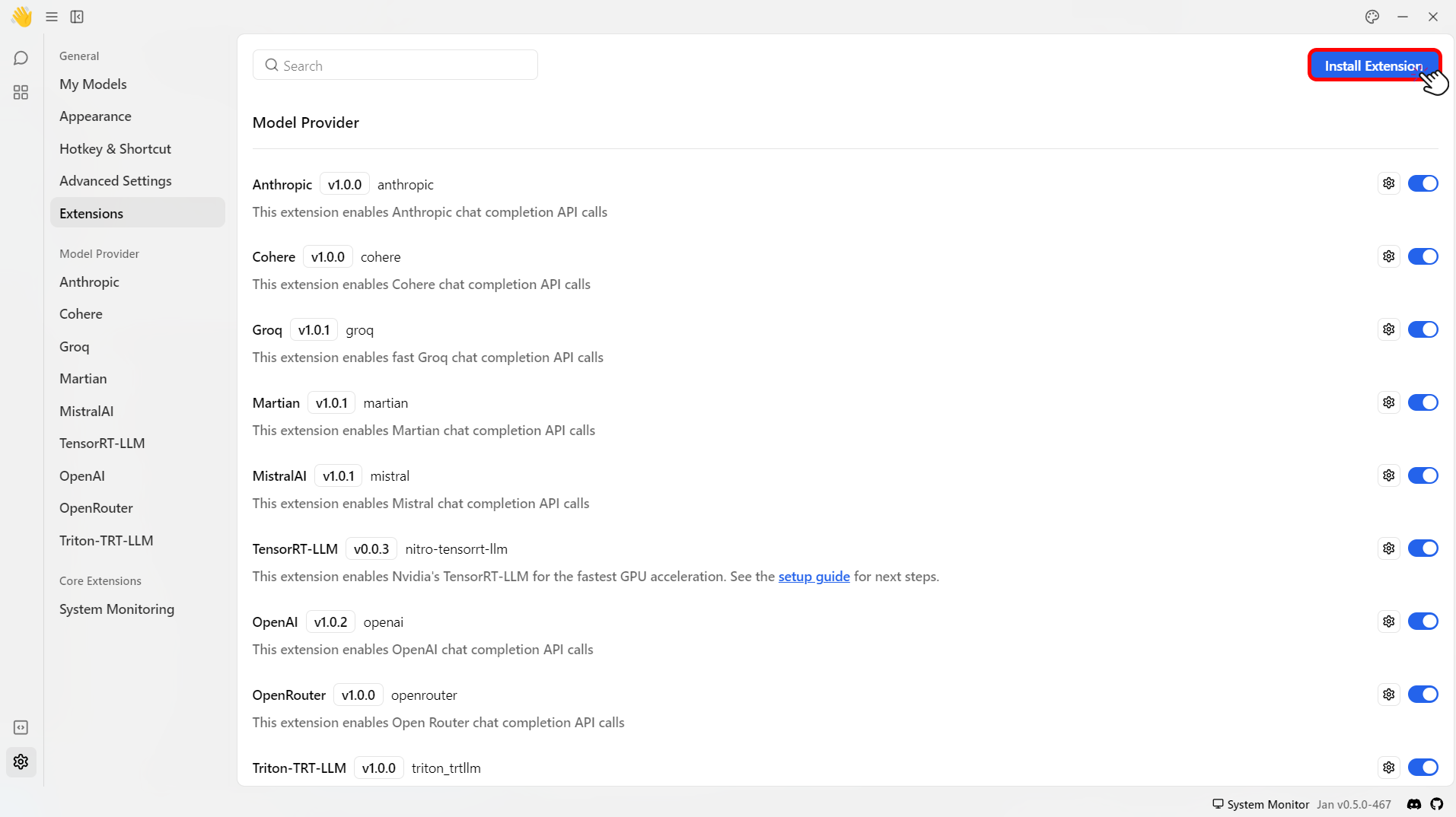Open Anthropic extension settings gear
The height and width of the screenshot is (817, 1456).
tap(1389, 183)
